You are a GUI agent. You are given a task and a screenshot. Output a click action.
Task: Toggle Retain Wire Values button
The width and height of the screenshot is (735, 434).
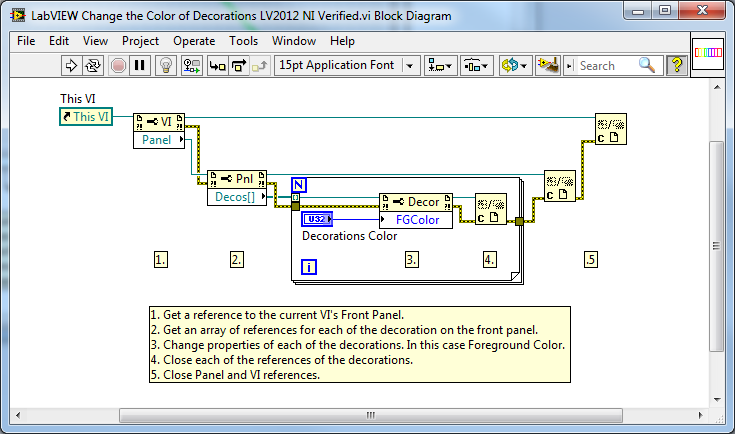tap(192, 65)
